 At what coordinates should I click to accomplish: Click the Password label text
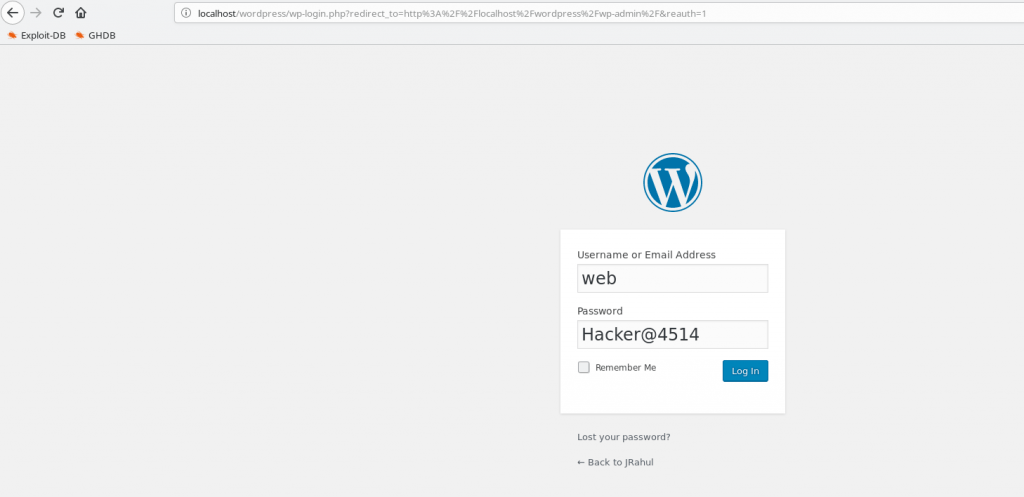pyautogui.click(x=600, y=311)
